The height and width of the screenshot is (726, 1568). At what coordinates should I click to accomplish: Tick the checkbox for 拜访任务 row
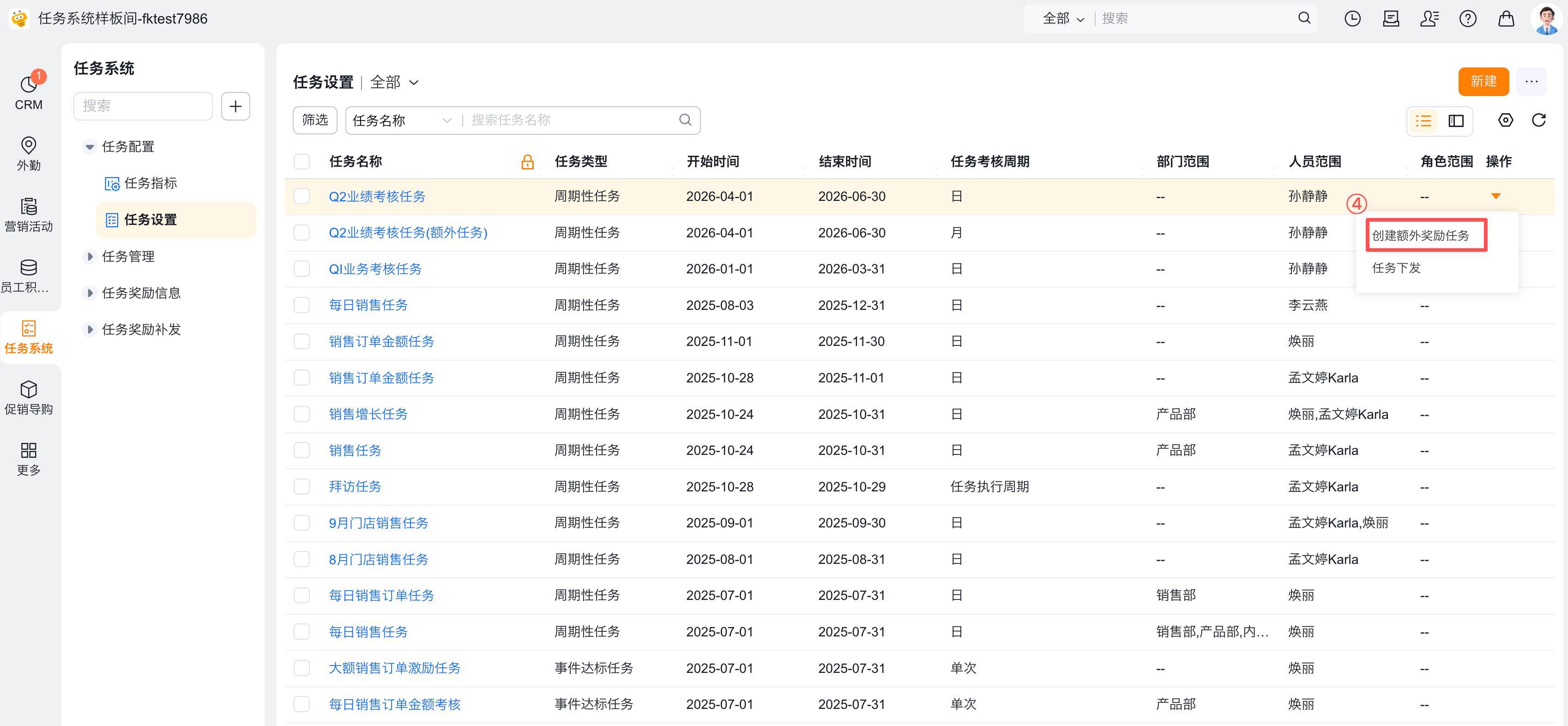click(302, 487)
